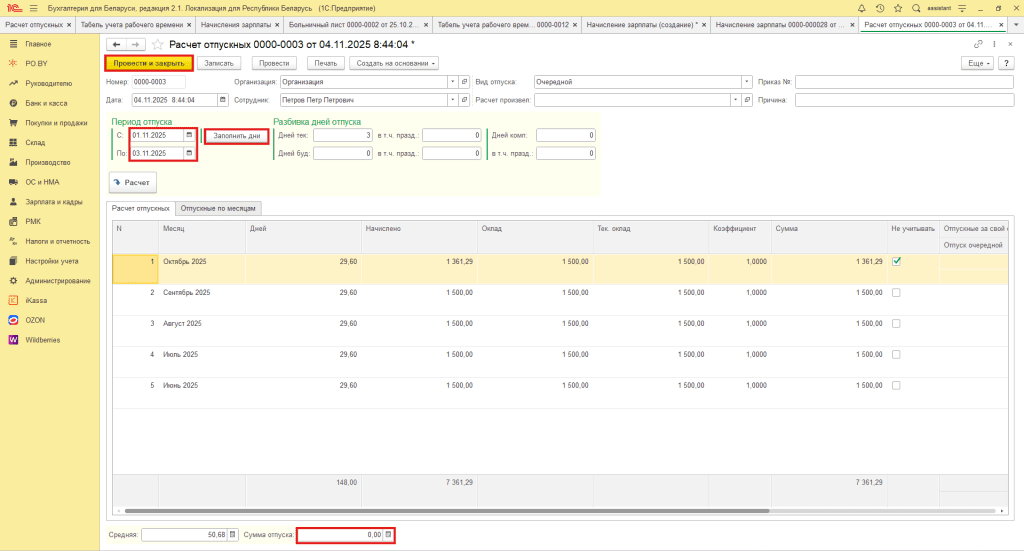Open the Вид отпуска dropdown list
This screenshot has height=551, width=1024.
(746, 82)
